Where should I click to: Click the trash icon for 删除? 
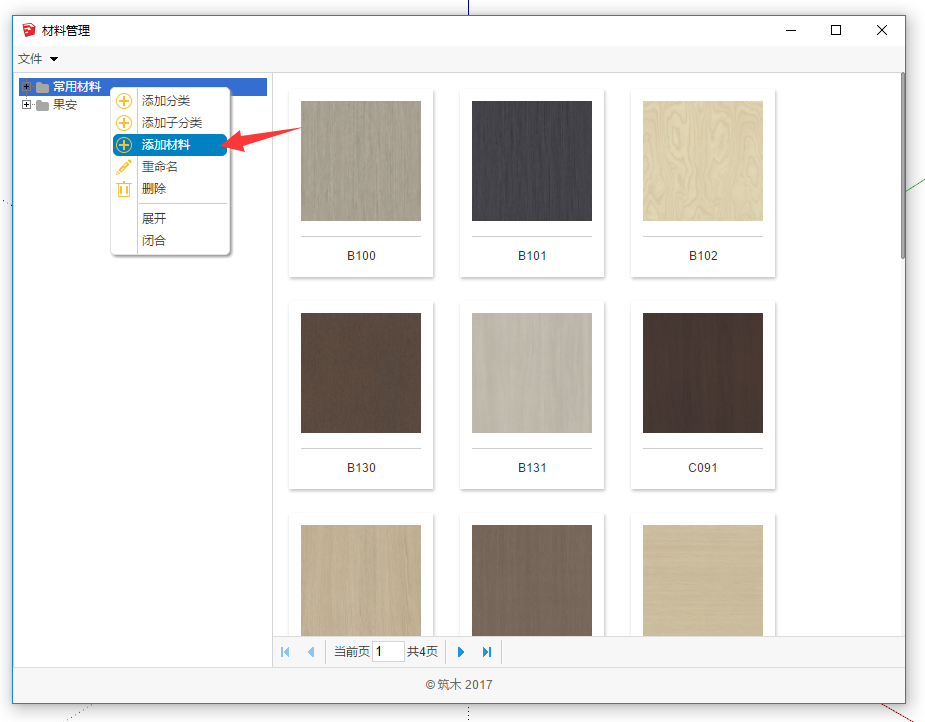tap(124, 189)
